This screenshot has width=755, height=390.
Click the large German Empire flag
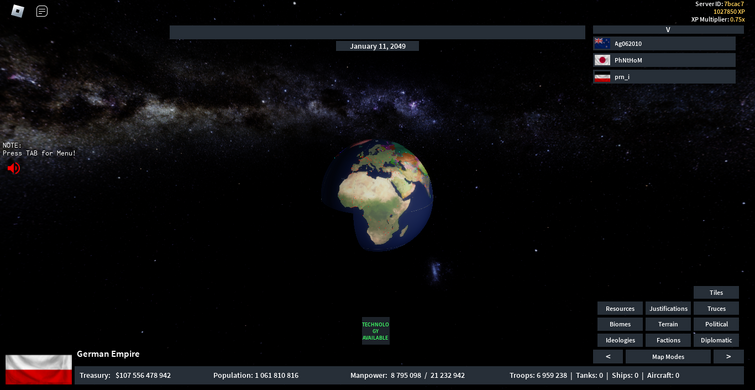click(x=39, y=370)
